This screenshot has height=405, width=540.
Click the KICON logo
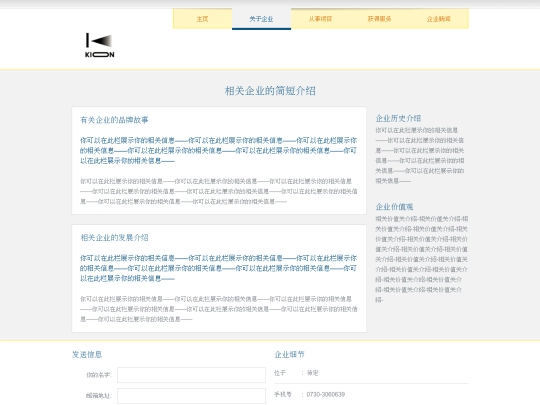click(x=100, y=45)
